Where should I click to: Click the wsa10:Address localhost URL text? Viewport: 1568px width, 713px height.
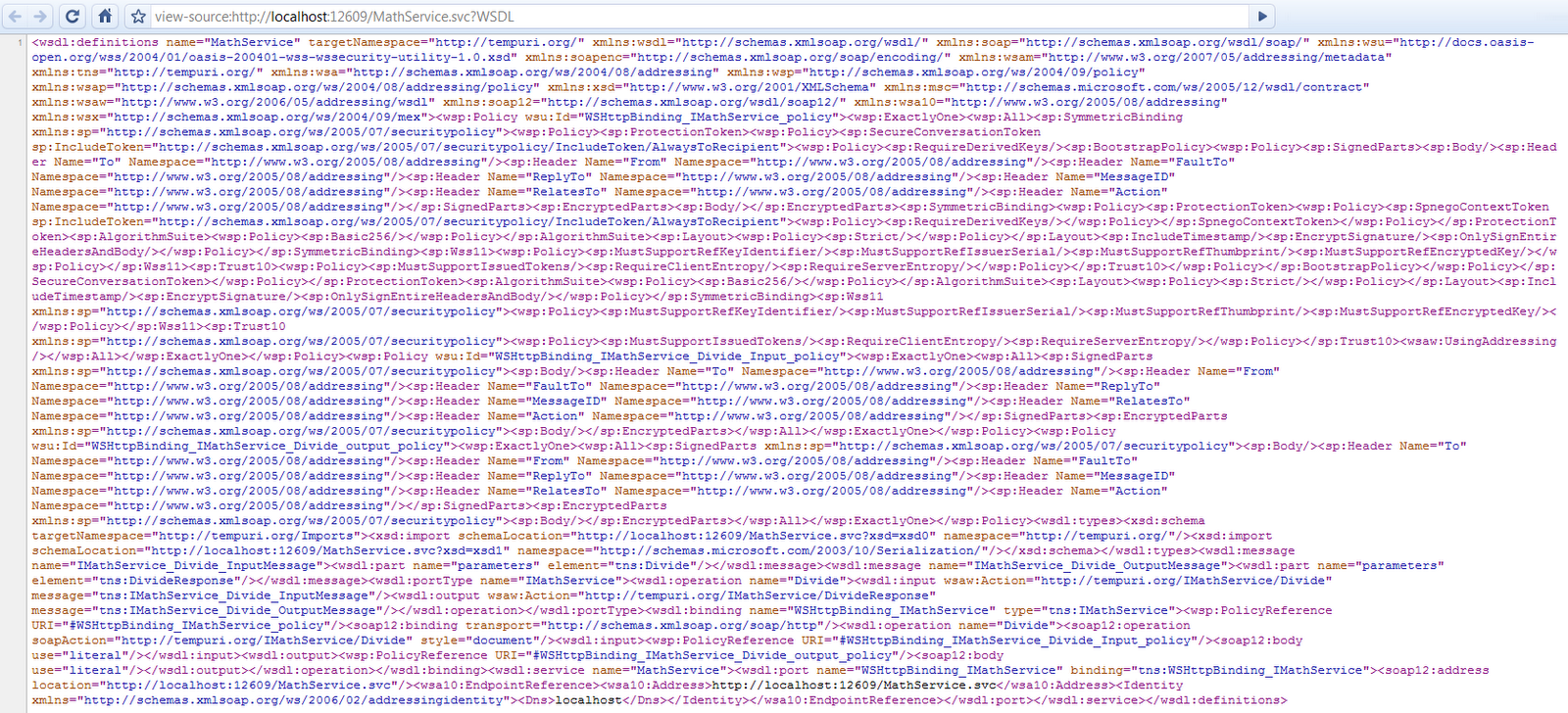click(854, 685)
